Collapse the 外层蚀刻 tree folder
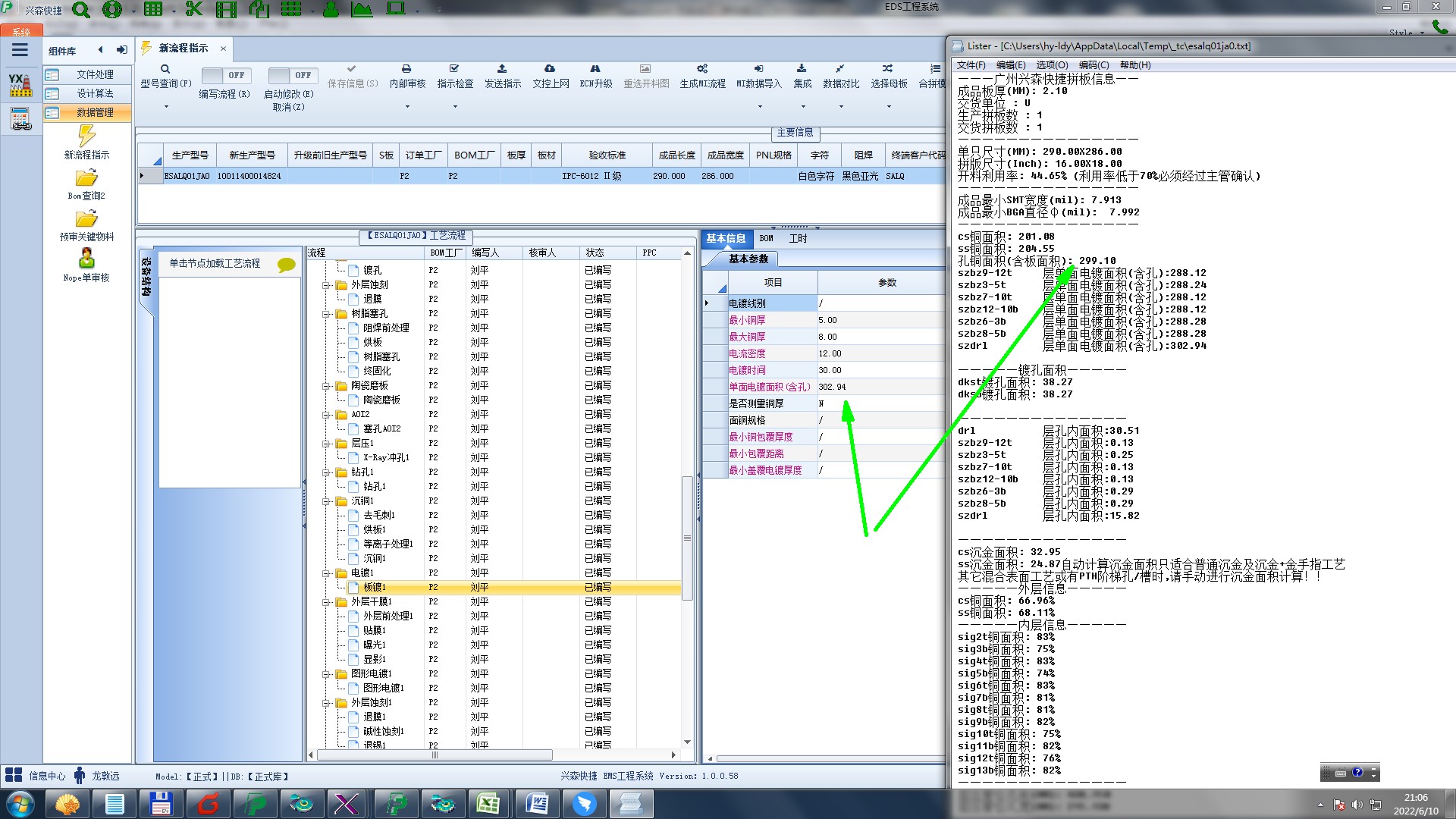Viewport: 1456px width, 819px height. [326, 285]
